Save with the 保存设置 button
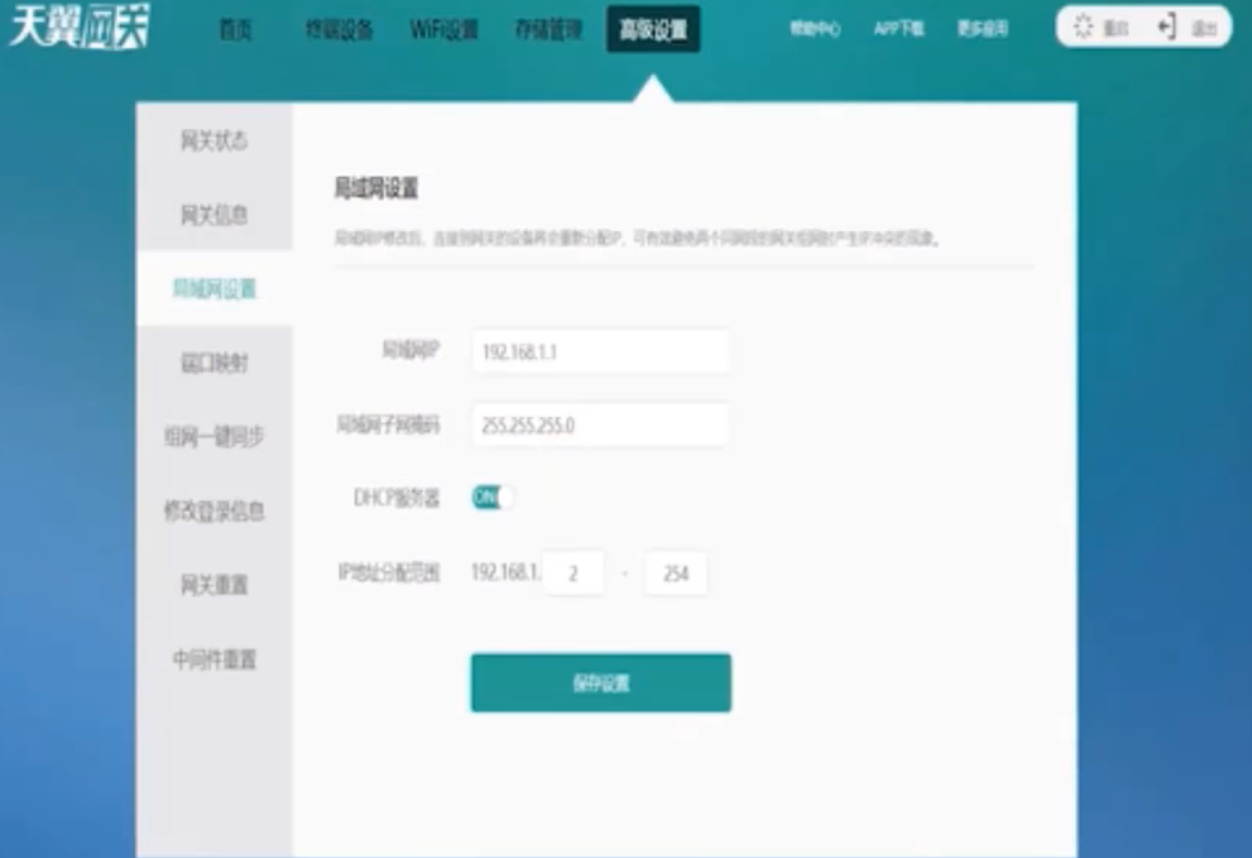This screenshot has height=858, width=1252. pyautogui.click(x=600, y=683)
